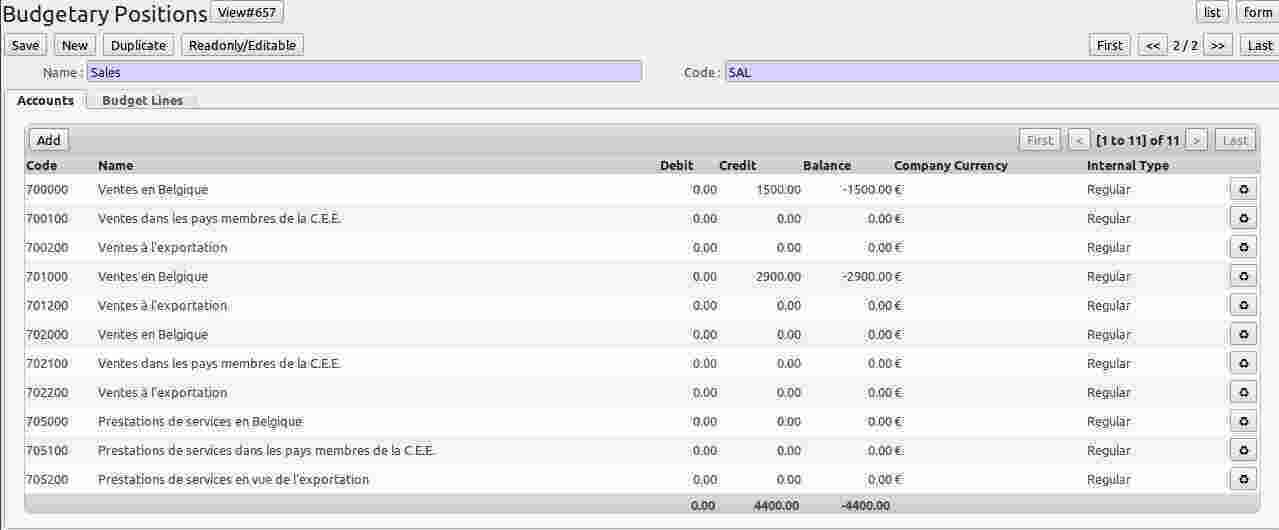Click recycle icon for account 702000
Viewport: 1279px width, 530px height.
1243,335
